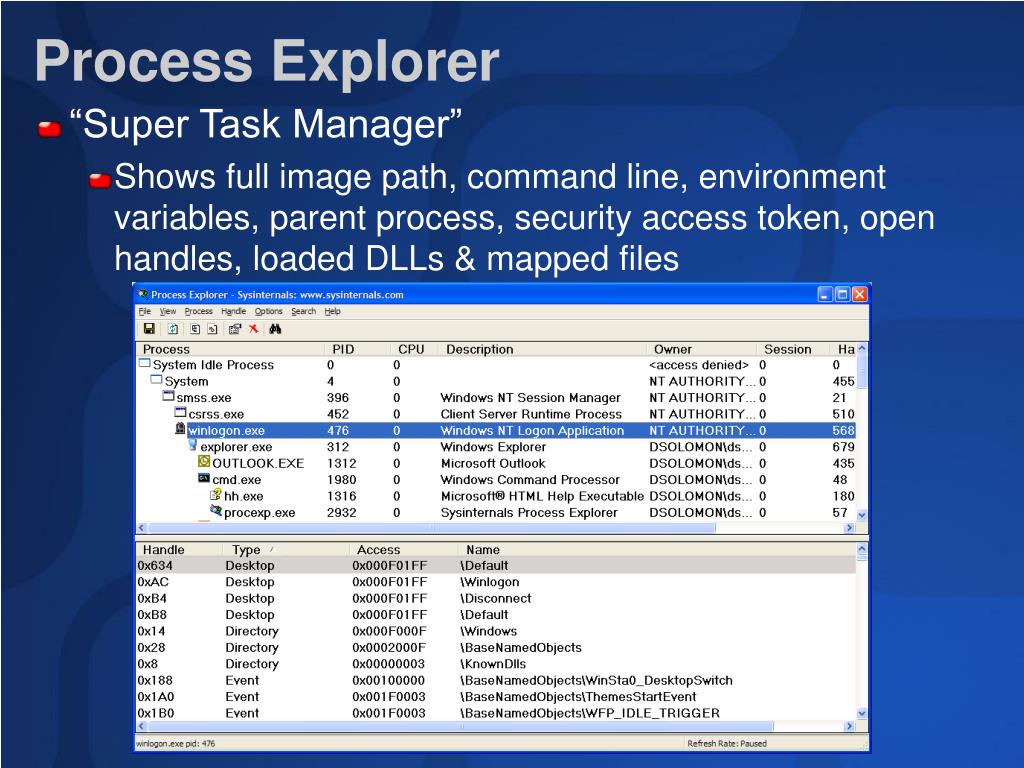Click the Save floppy disk toolbar icon
Screen dimensions: 1024x768
coord(150,328)
